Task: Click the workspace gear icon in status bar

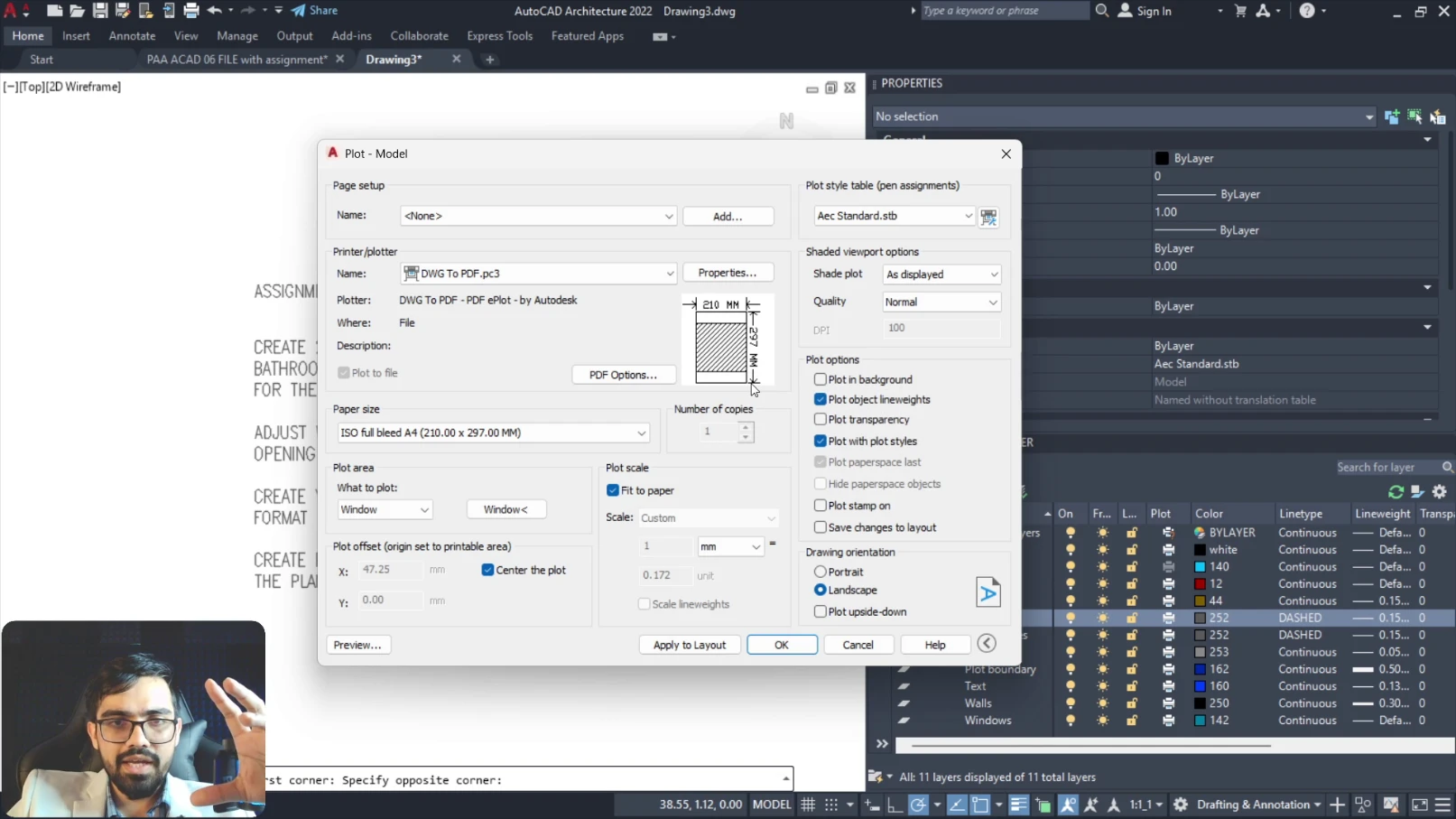Action: [1181, 805]
